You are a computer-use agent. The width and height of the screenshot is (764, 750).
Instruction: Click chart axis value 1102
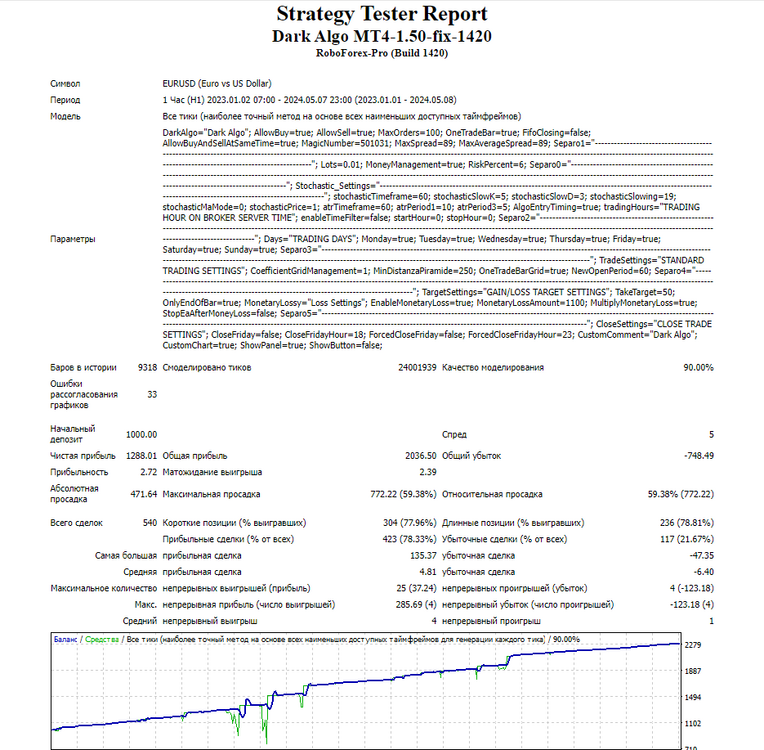coord(693,724)
